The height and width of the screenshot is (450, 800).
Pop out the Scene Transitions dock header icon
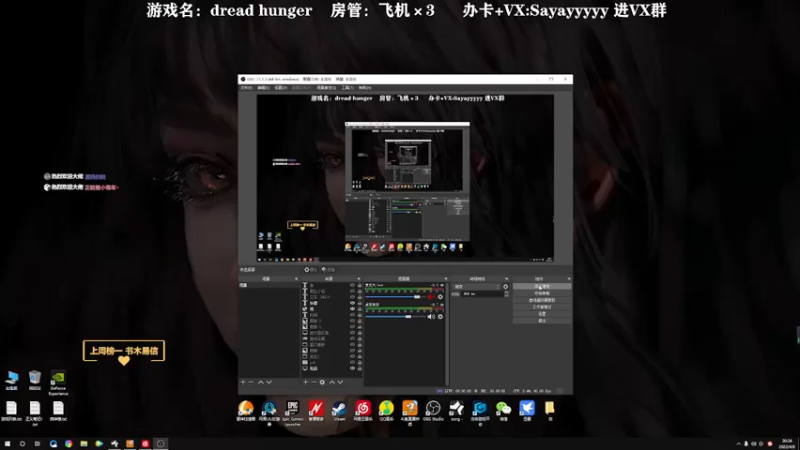[x=507, y=279]
